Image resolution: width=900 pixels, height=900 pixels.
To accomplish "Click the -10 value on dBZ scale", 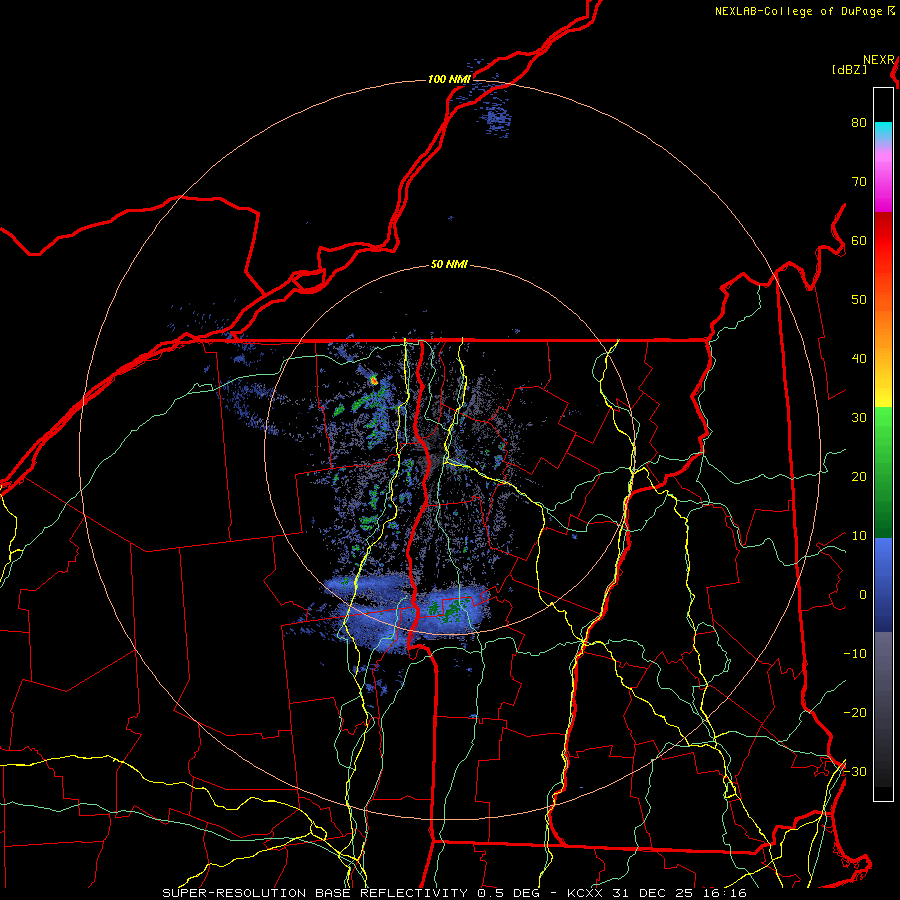I will pos(855,654).
